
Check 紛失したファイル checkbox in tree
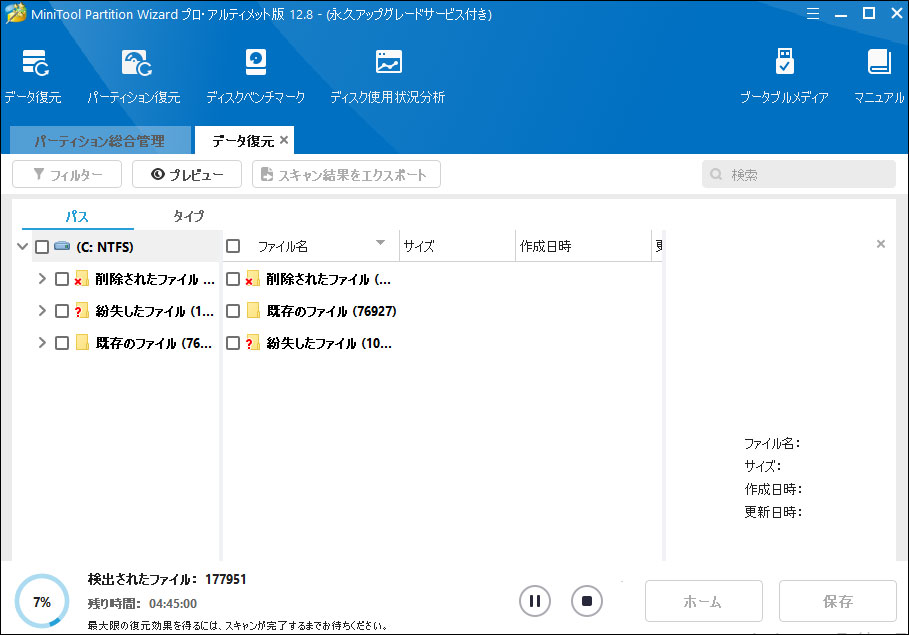[62, 311]
